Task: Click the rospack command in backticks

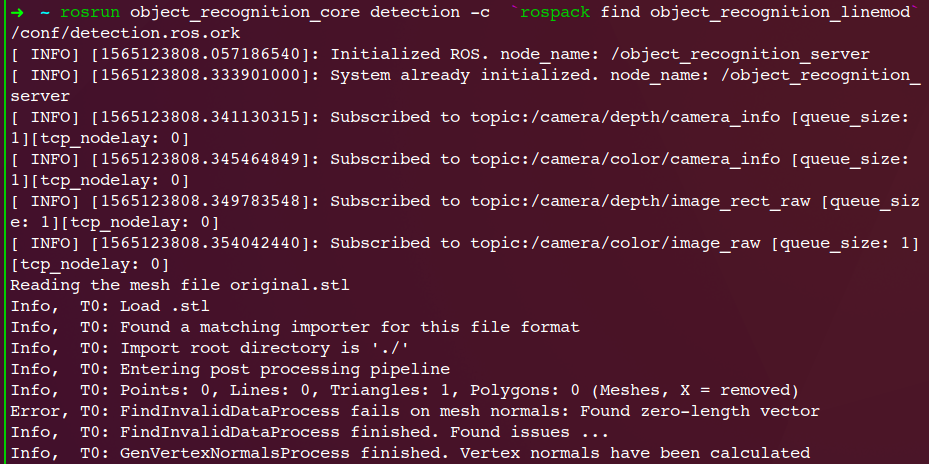Action: (555, 11)
